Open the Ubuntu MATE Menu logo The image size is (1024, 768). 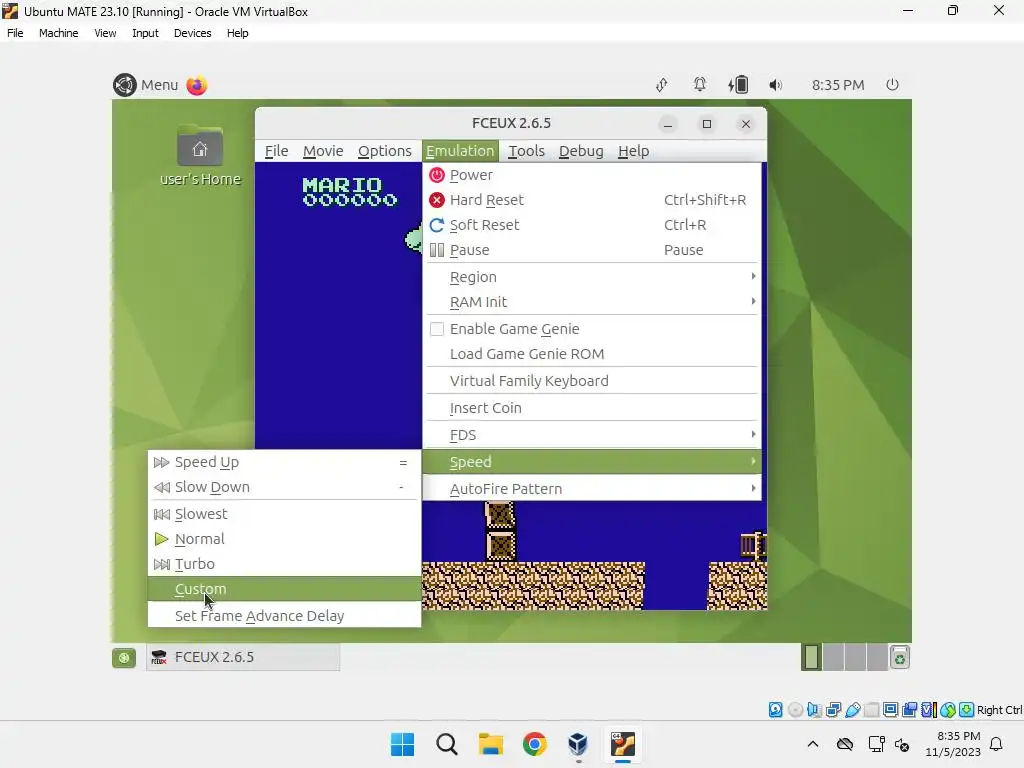point(125,85)
